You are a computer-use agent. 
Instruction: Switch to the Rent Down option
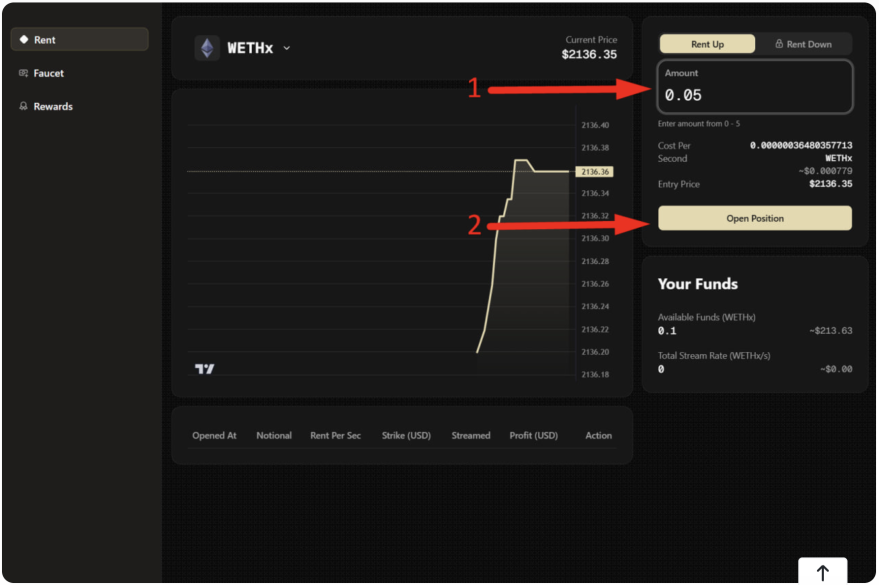803,44
